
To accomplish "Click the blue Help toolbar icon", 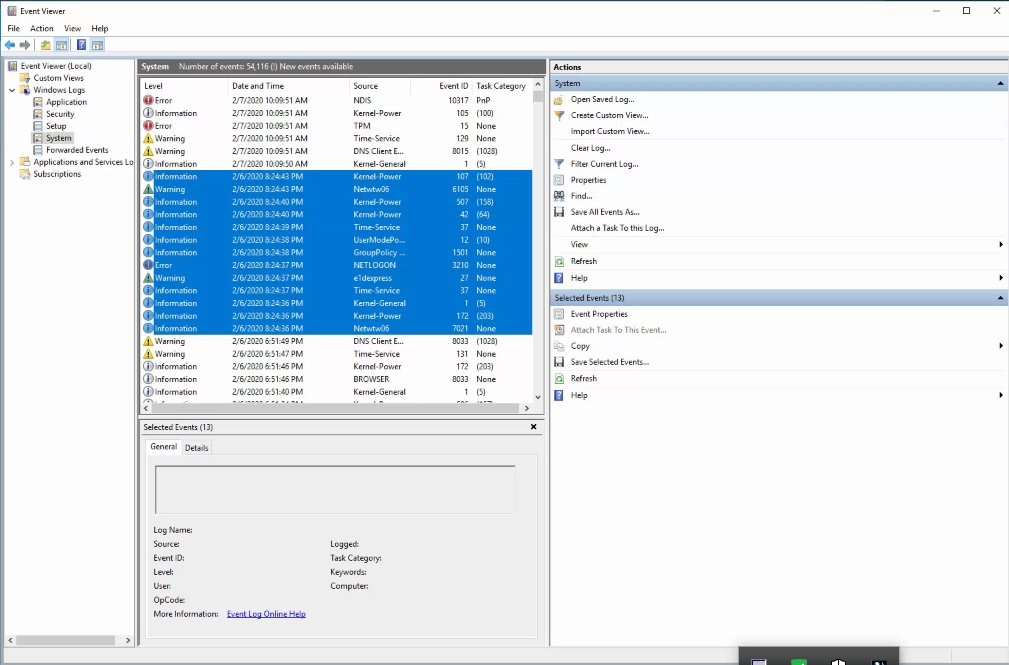I will pos(81,45).
